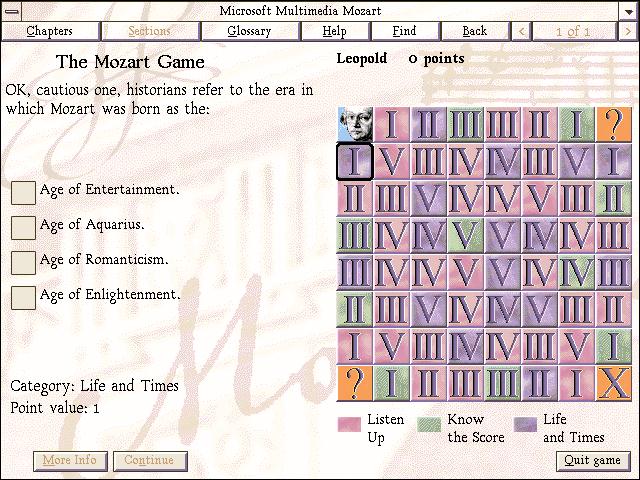Click the green II tile in the board's left column
640x480 pixels.
pyautogui.click(x=355, y=309)
